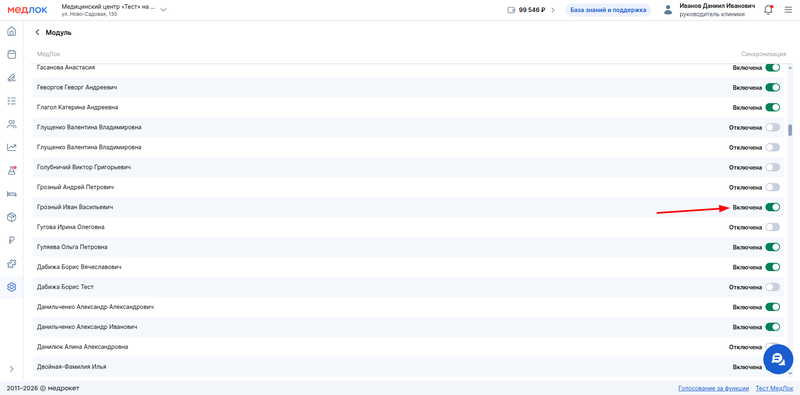
Task: Open the warehouse box icon in sidebar
Action: tap(11, 217)
